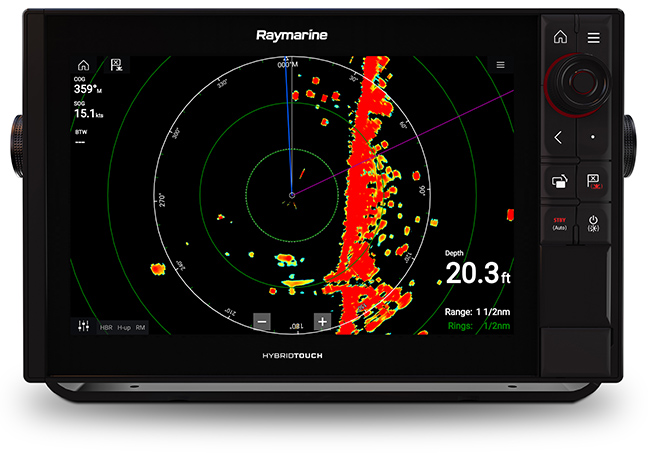
Task: Tap the SOG 15.1 kts data readout
Action: pyautogui.click(x=90, y=113)
